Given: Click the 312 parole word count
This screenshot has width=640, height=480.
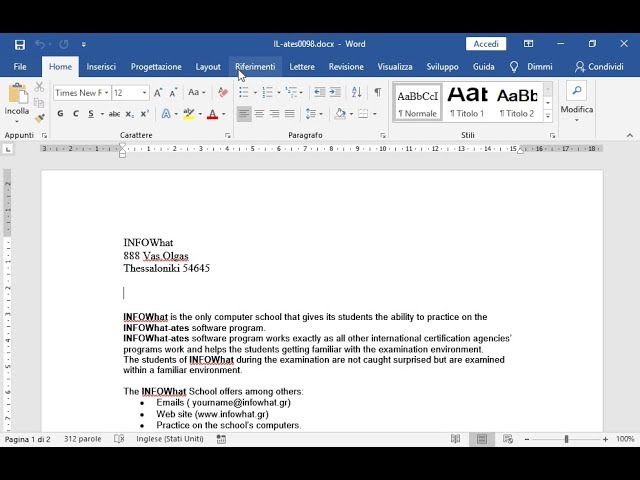Looking at the screenshot, I should tap(82, 439).
